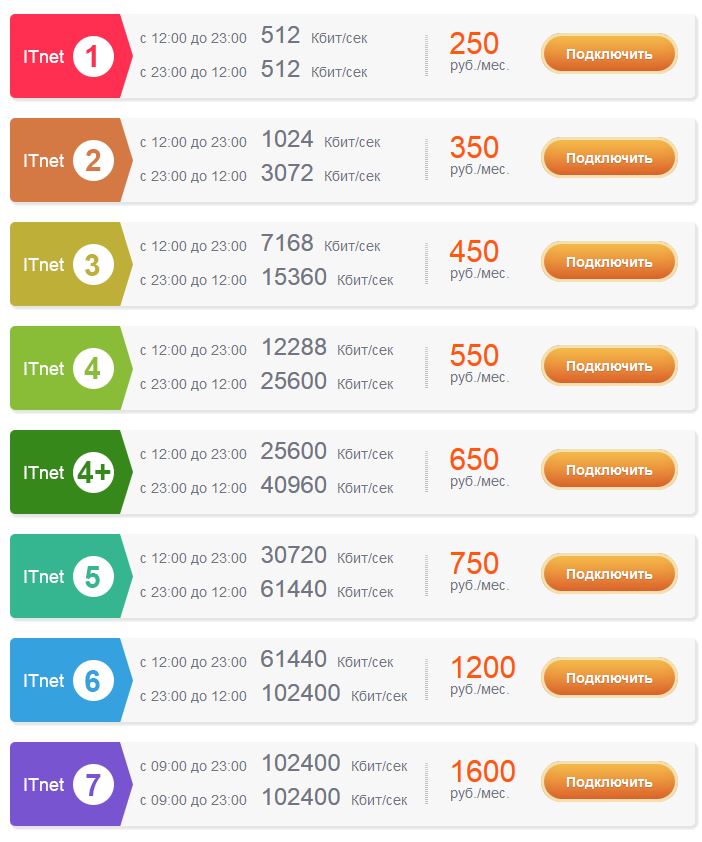Hit Подключить on the 750 руб. plan

point(609,574)
